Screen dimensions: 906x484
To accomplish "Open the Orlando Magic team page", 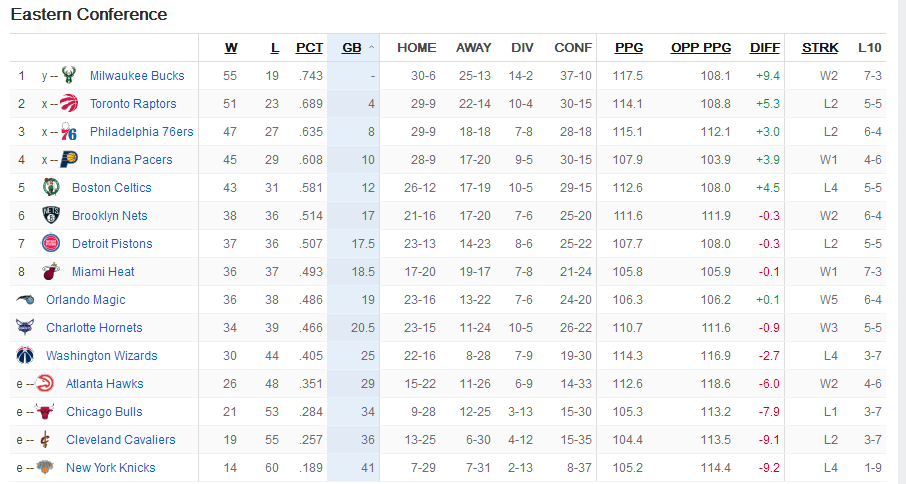I will 86,300.
